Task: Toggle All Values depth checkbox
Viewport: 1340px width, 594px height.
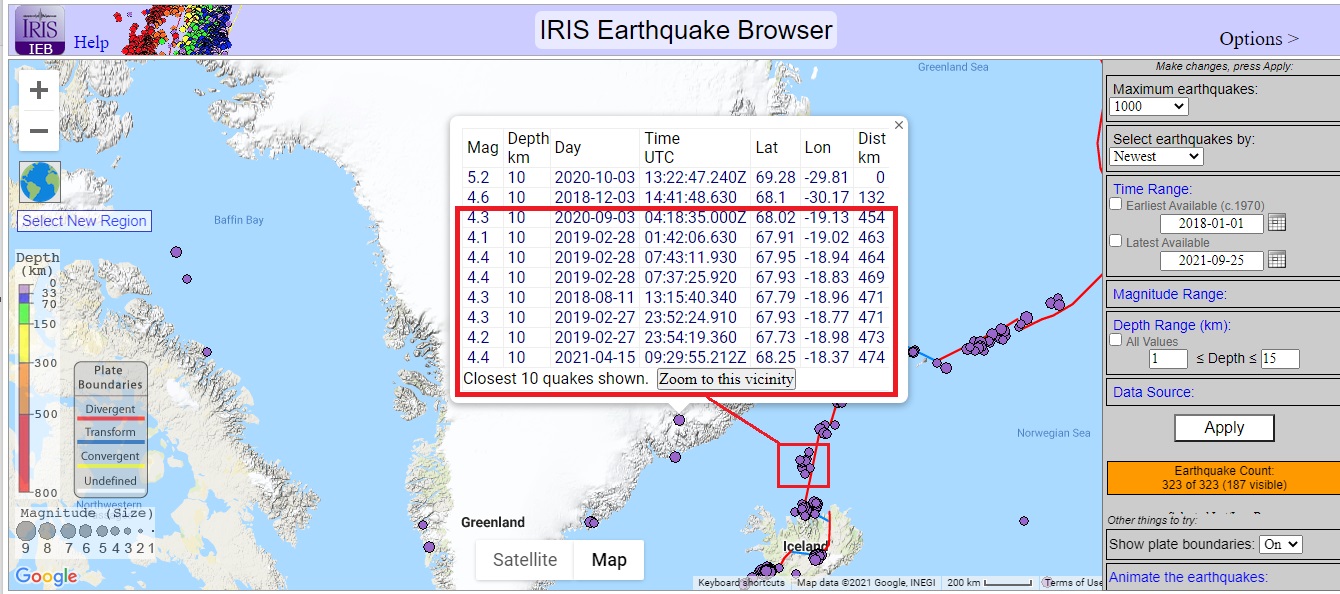Action: (1116, 341)
